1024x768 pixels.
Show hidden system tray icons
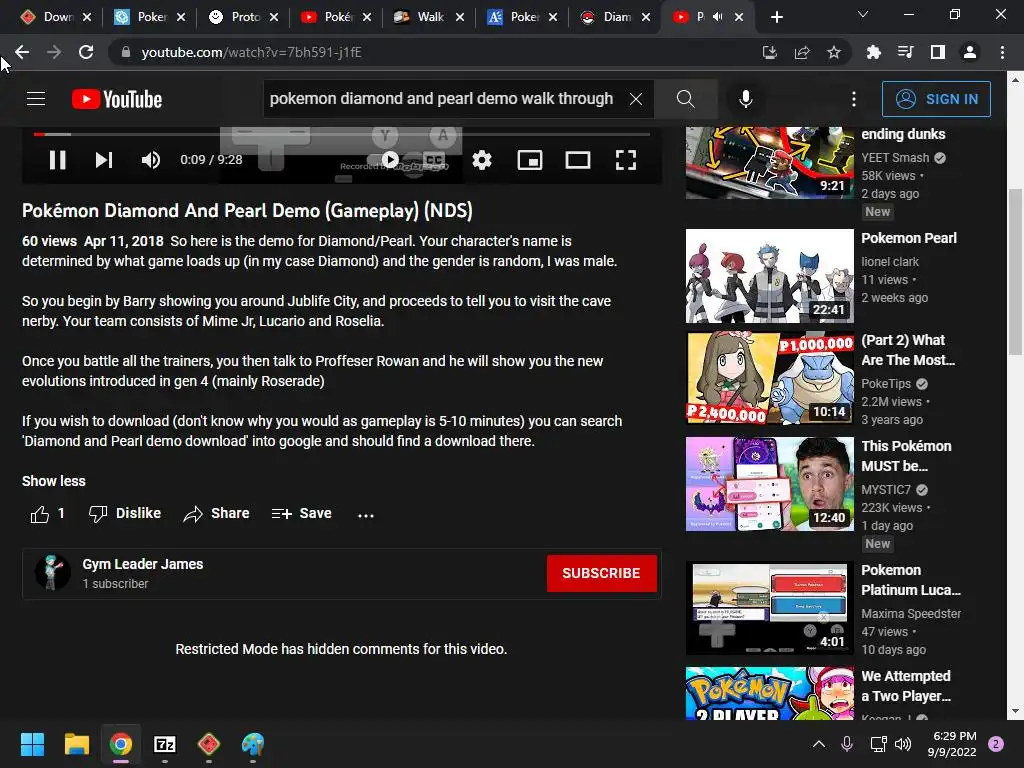[x=818, y=744]
